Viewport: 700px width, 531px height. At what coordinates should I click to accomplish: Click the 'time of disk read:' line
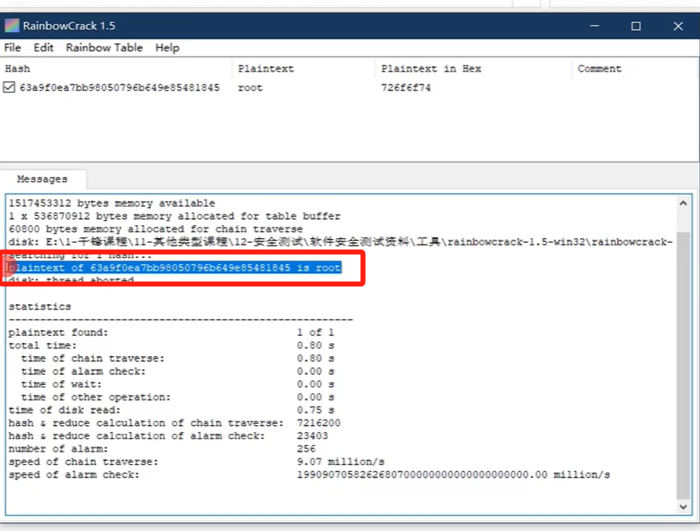point(171,410)
